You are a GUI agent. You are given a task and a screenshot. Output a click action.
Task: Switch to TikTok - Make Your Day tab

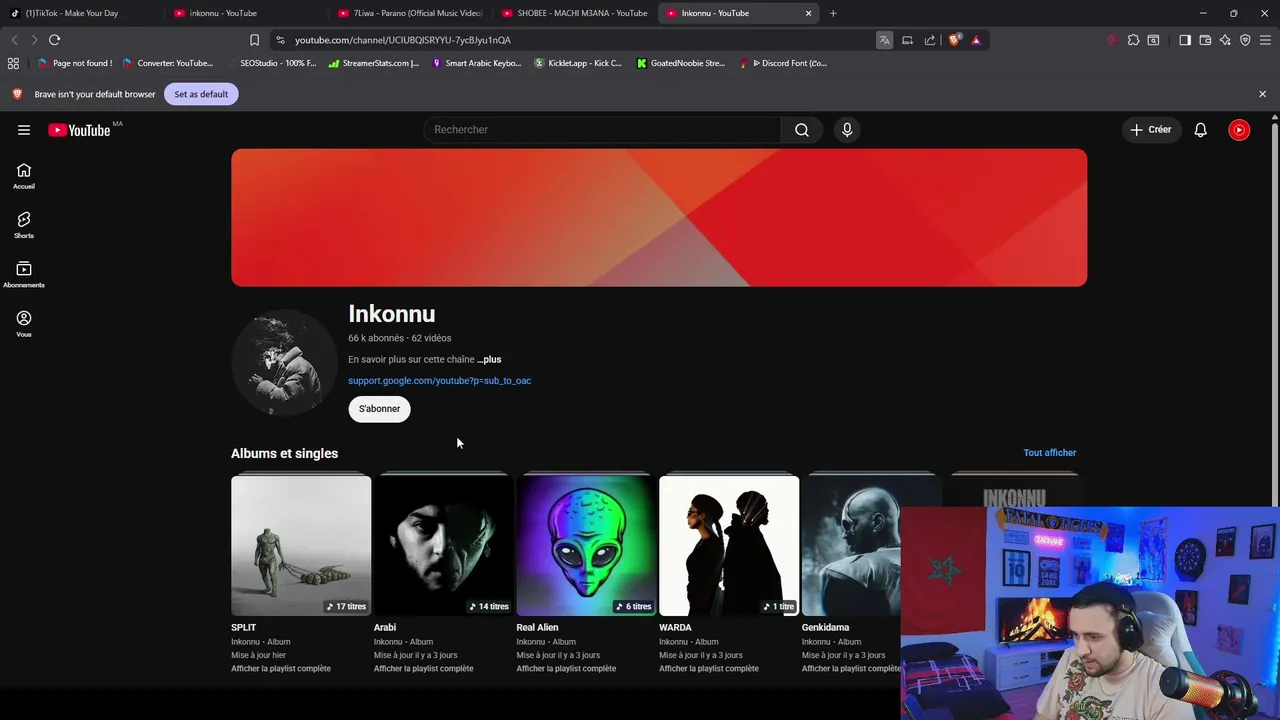point(82,13)
